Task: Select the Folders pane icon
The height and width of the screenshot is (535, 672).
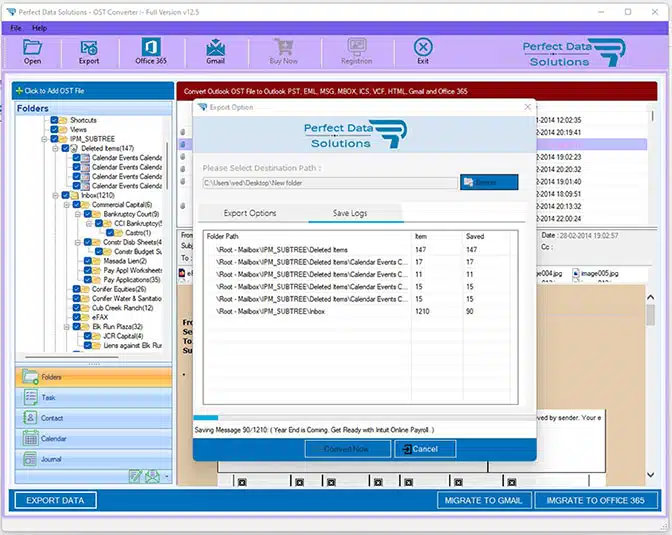Action: [30, 376]
